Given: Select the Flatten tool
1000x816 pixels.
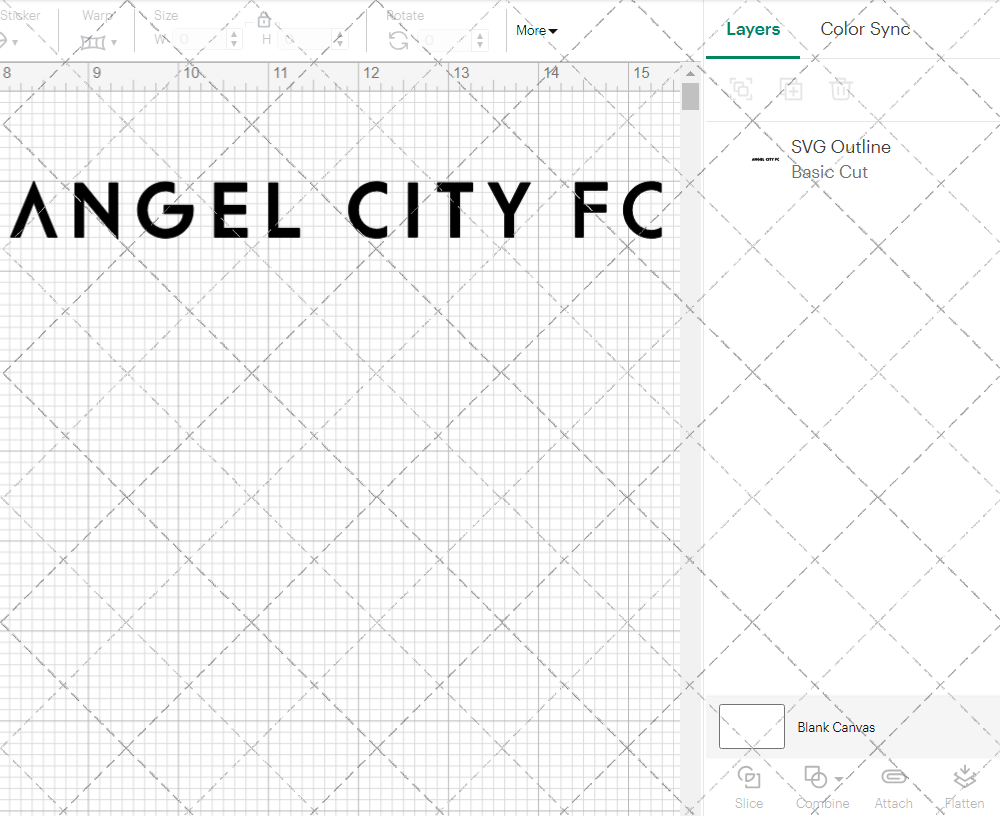Looking at the screenshot, I should (964, 786).
